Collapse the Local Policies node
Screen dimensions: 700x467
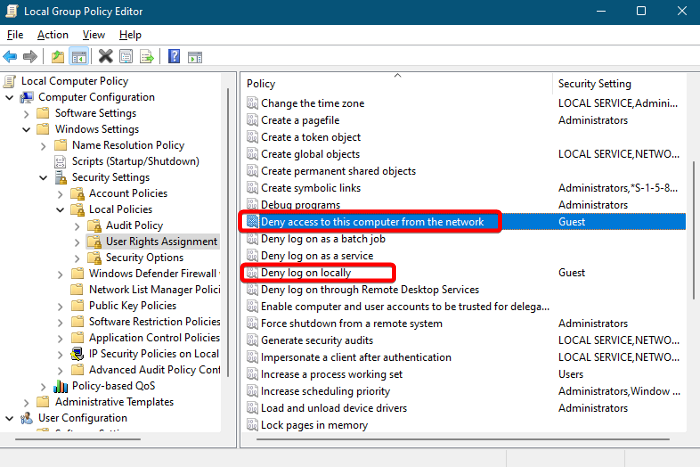pyautogui.click(x=60, y=210)
